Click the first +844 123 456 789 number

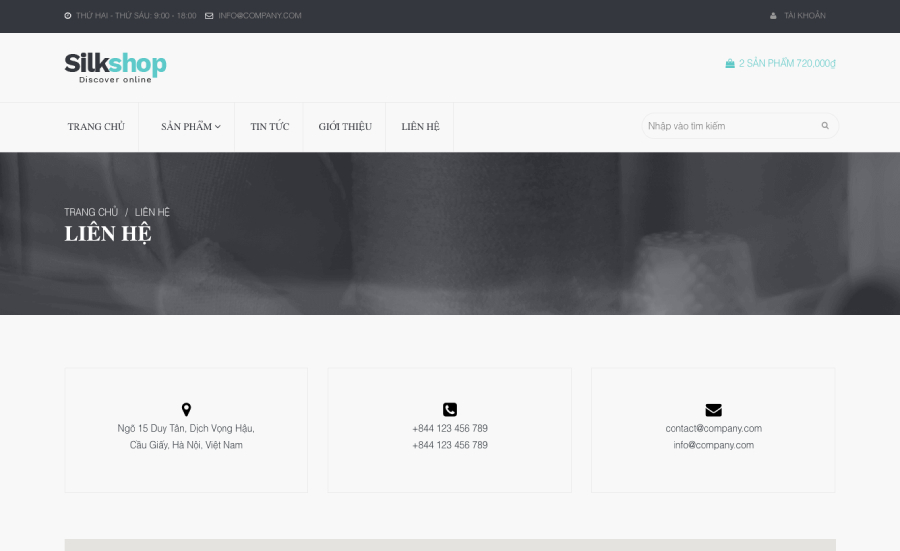450,429
